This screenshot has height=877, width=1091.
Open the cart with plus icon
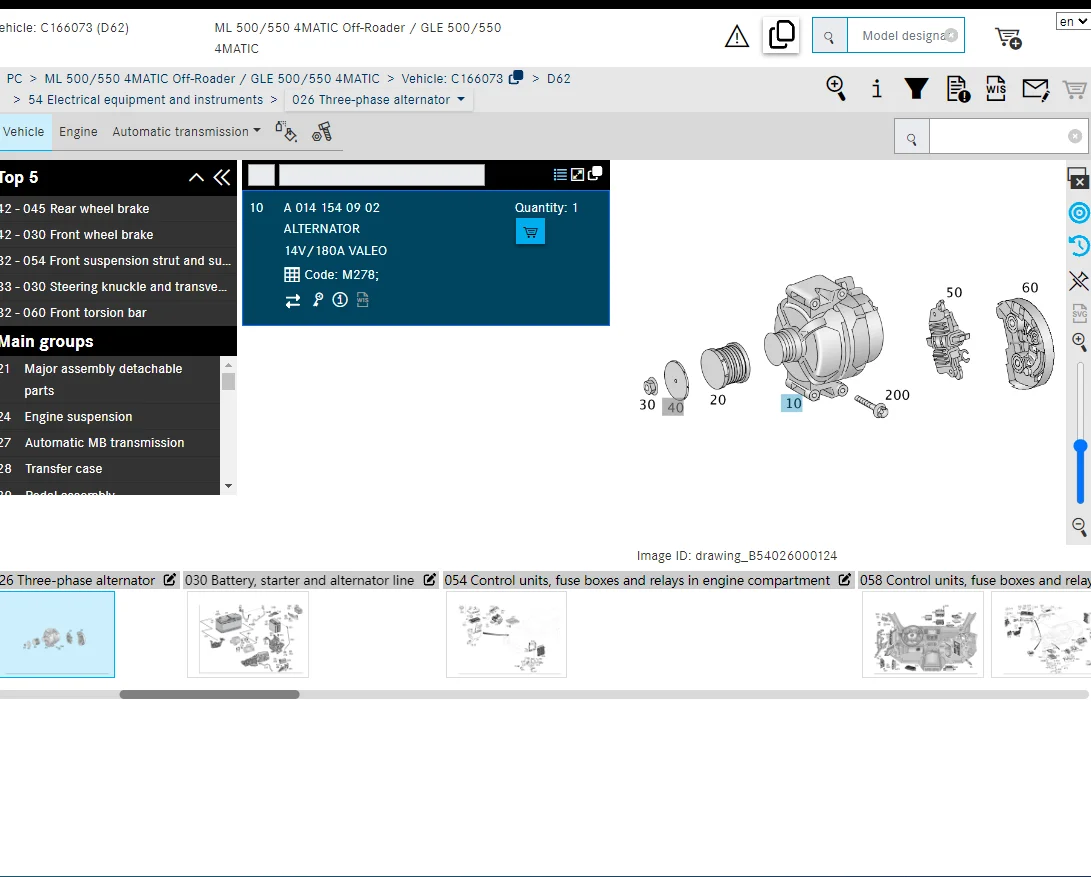(1008, 38)
